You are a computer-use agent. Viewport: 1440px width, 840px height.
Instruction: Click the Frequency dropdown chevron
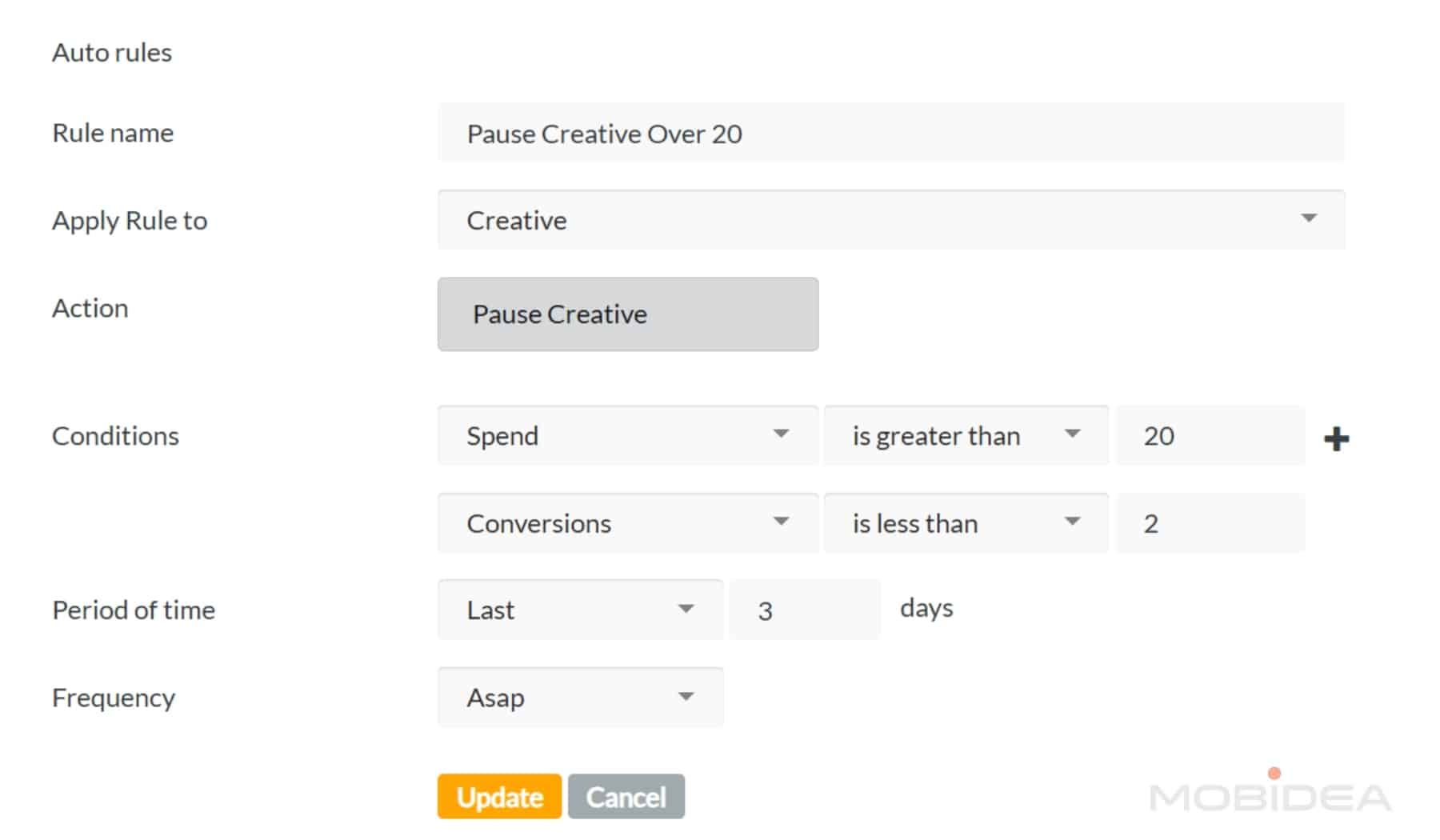[x=686, y=696]
